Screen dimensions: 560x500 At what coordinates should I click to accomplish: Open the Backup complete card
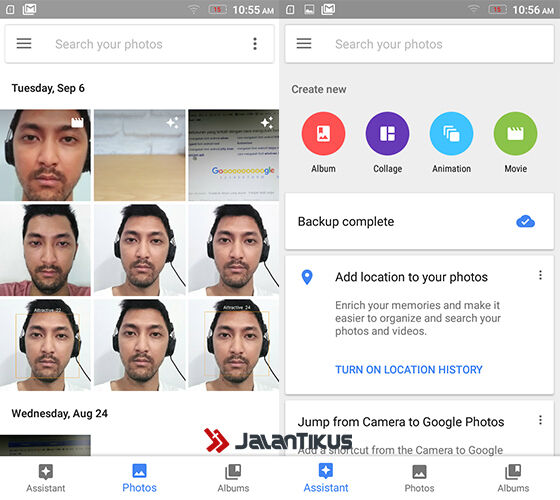tap(419, 221)
